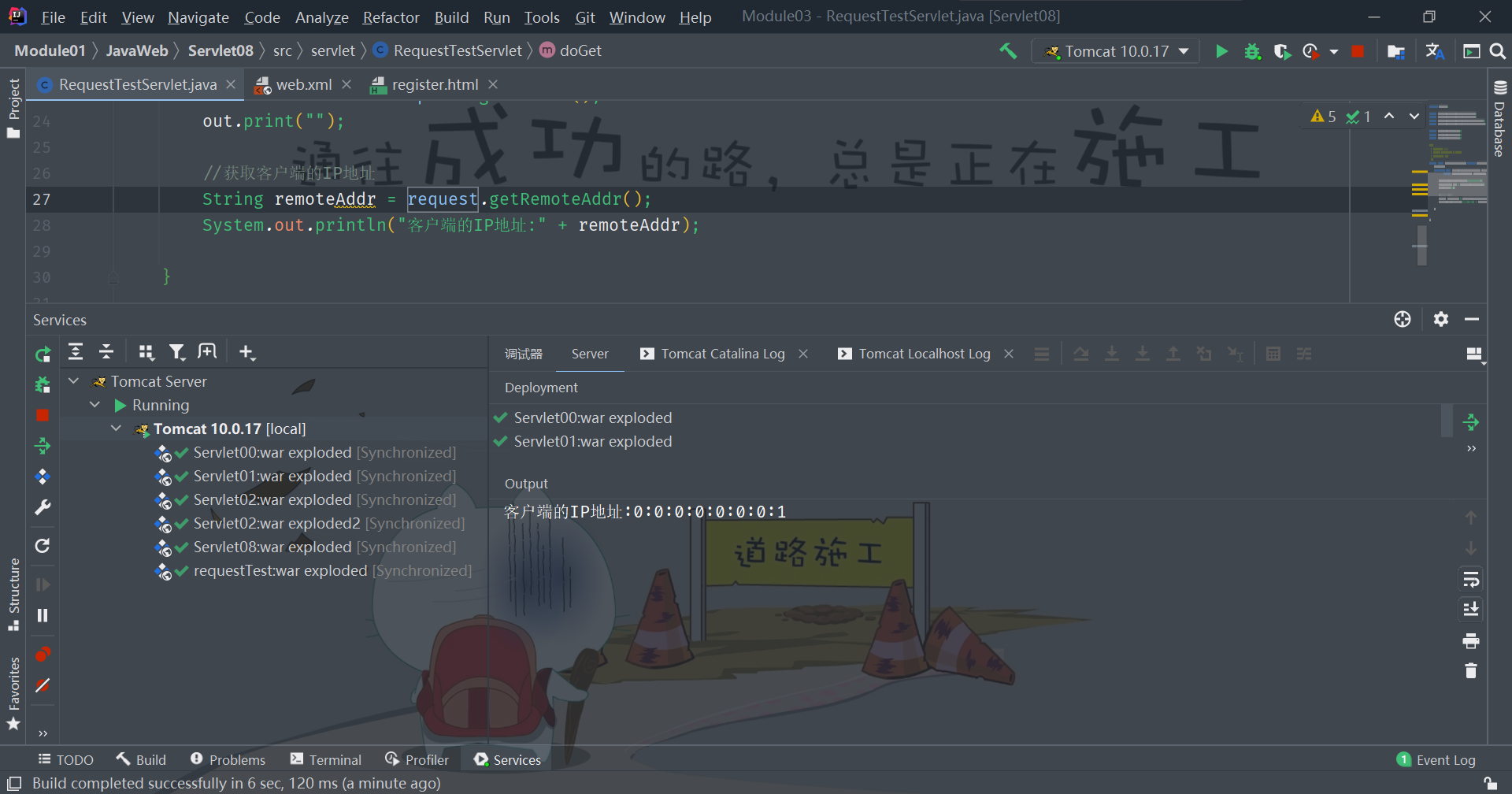The image size is (1512, 794).
Task: Toggle soft-wrap for the output console
Action: [x=1471, y=580]
